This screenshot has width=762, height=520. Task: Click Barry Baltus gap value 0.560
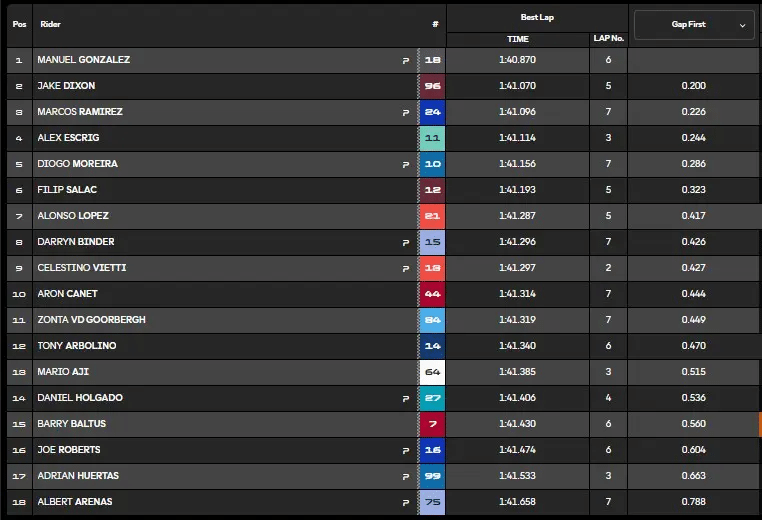[694, 424]
